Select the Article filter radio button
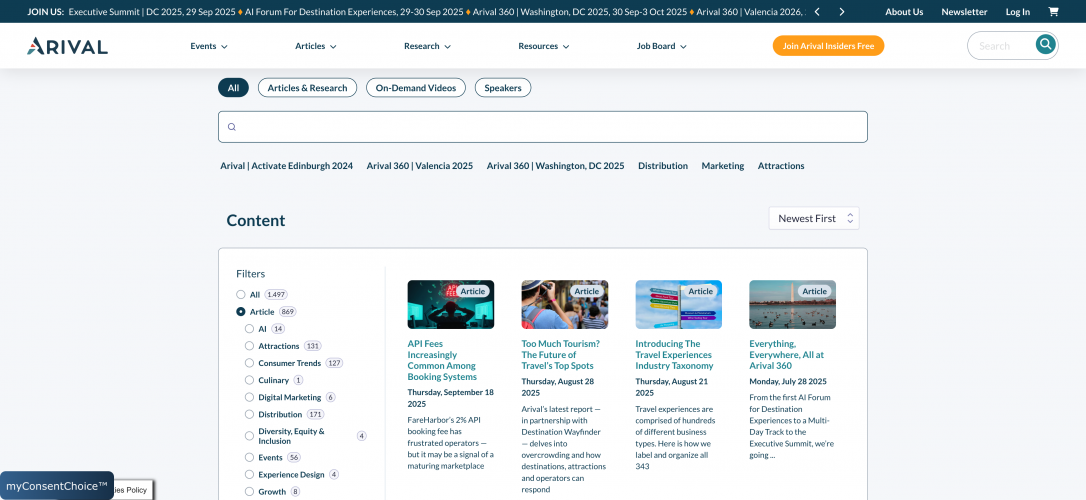The width and height of the screenshot is (1086, 500). [x=240, y=312]
